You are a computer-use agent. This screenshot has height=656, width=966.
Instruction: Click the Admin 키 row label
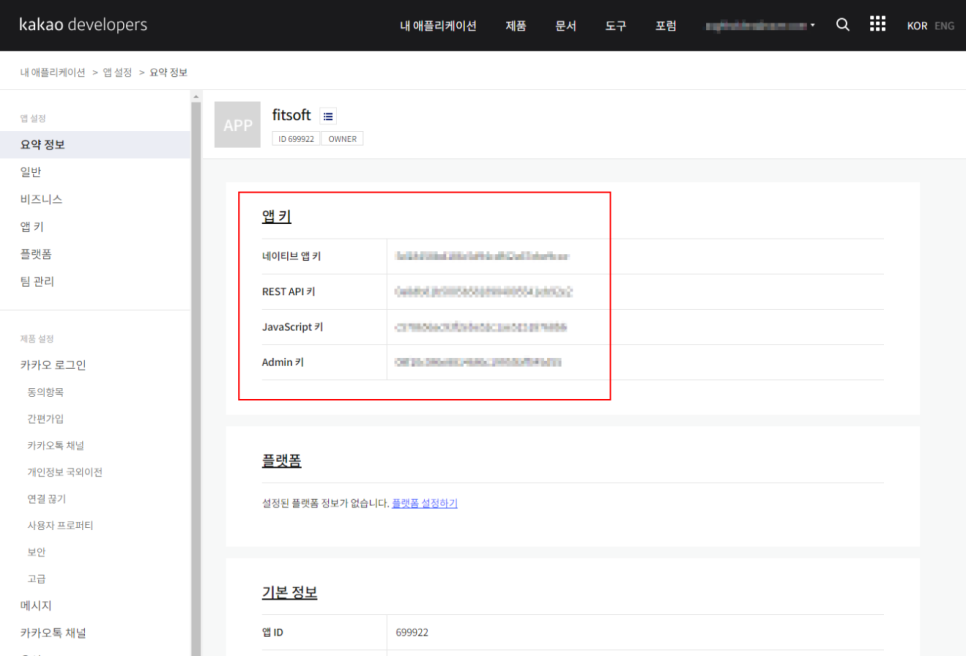coord(283,362)
